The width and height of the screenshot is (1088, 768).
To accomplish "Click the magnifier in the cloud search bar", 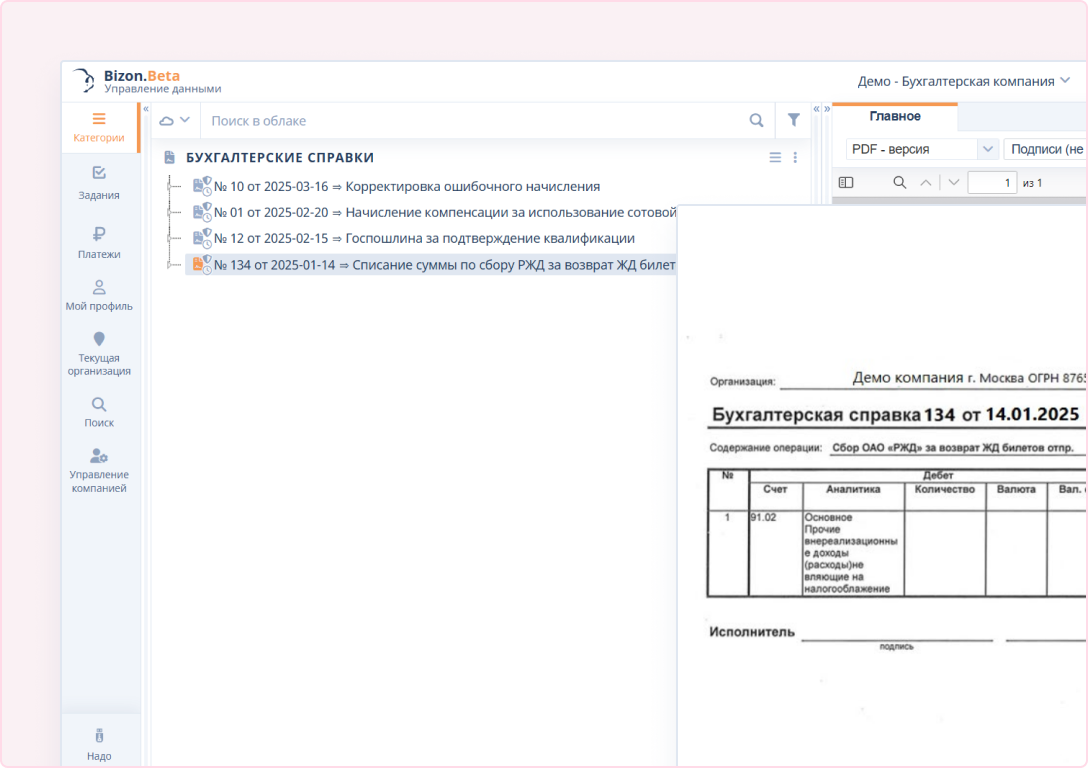I will pyautogui.click(x=756, y=120).
